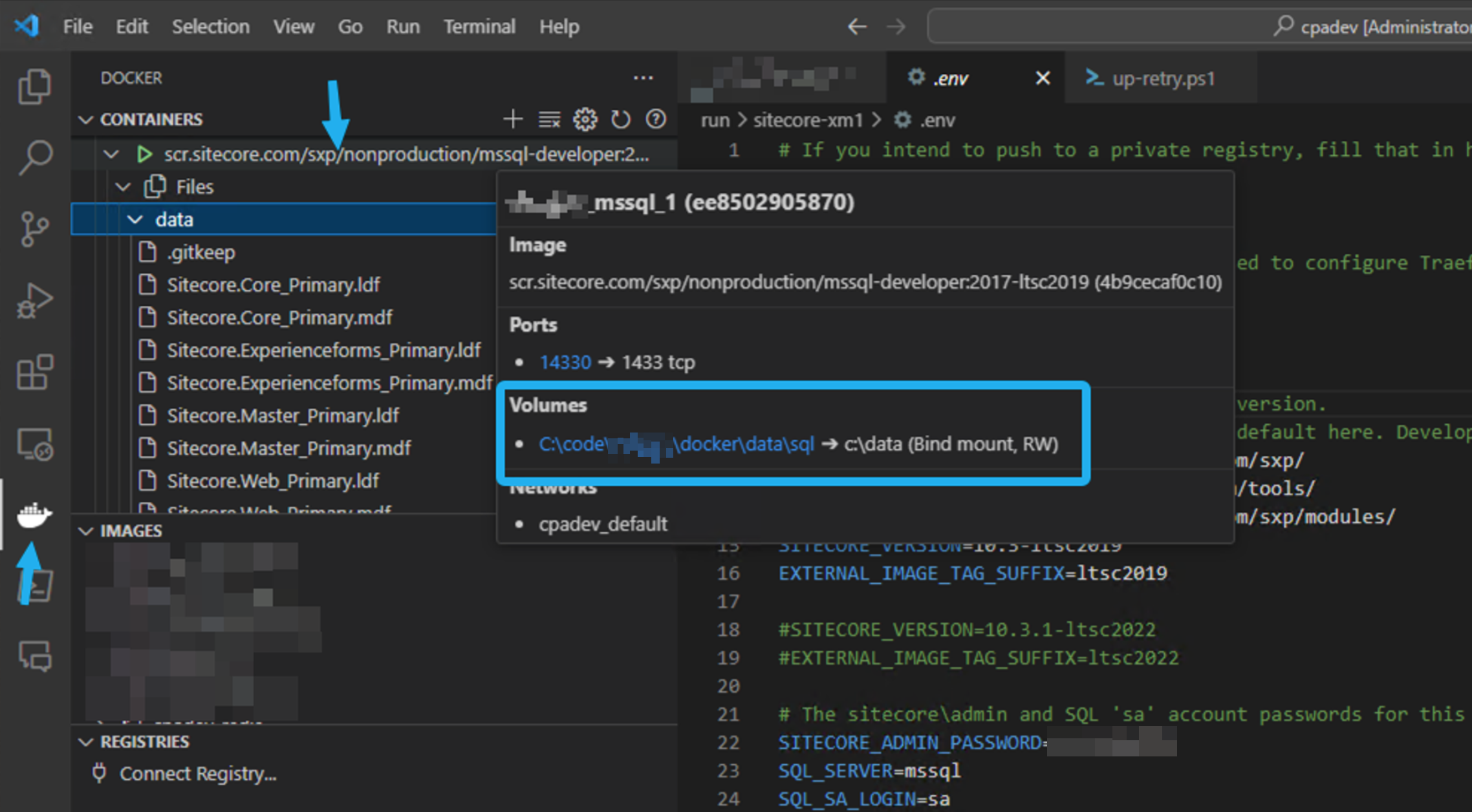The height and width of the screenshot is (812, 1472).
Task: Open container settings gear icon
Action: point(585,119)
